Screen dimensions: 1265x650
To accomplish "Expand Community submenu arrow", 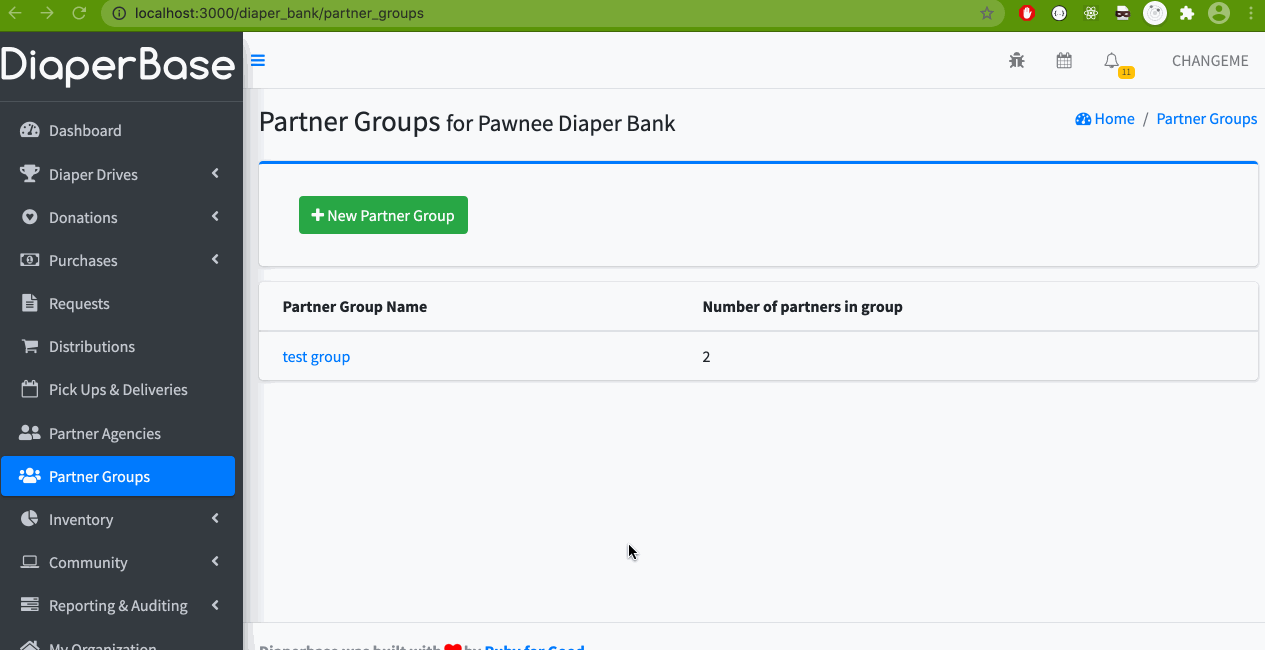I will click(x=215, y=562).
